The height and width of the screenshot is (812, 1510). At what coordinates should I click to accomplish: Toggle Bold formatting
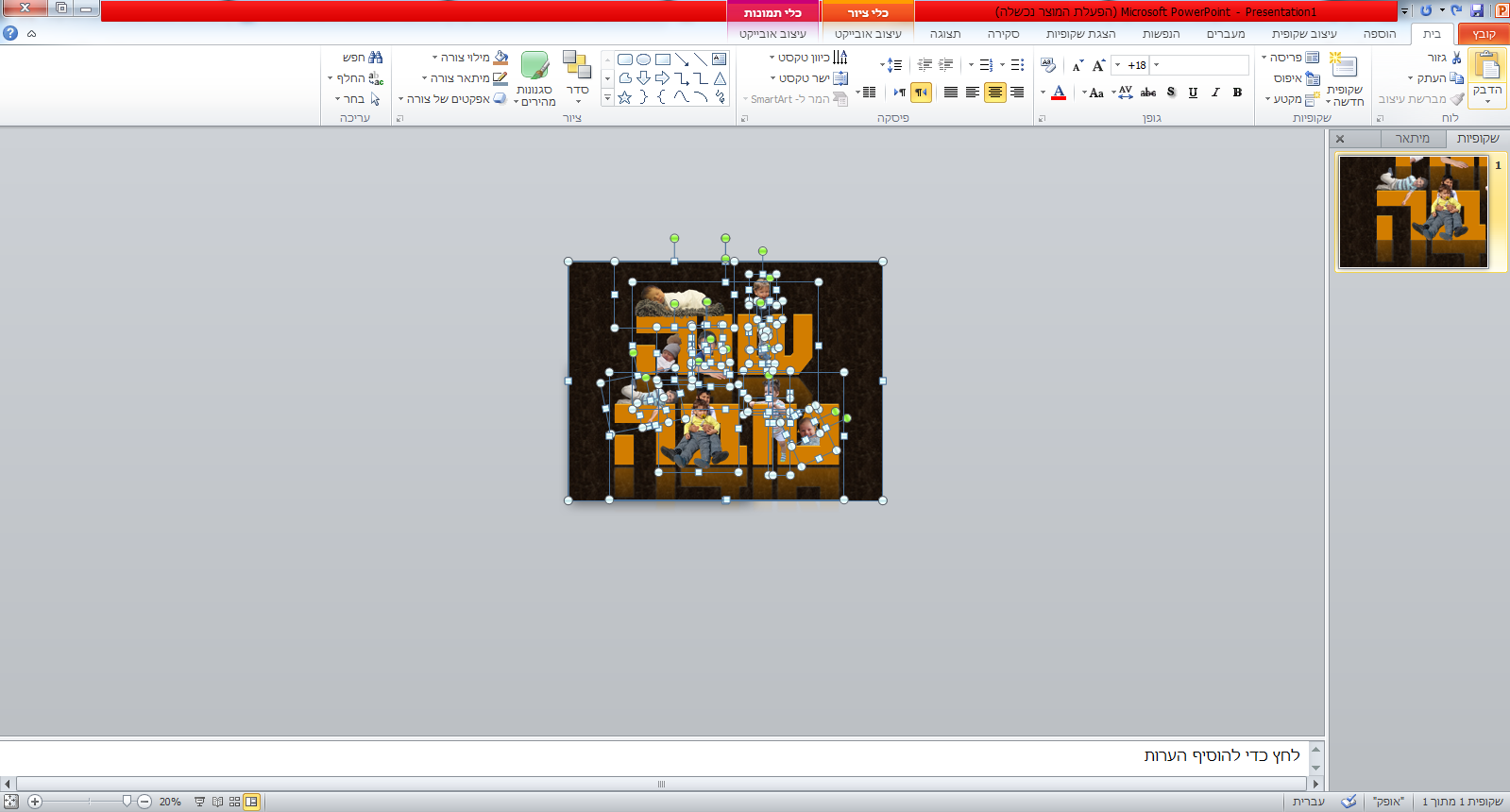[1237, 93]
